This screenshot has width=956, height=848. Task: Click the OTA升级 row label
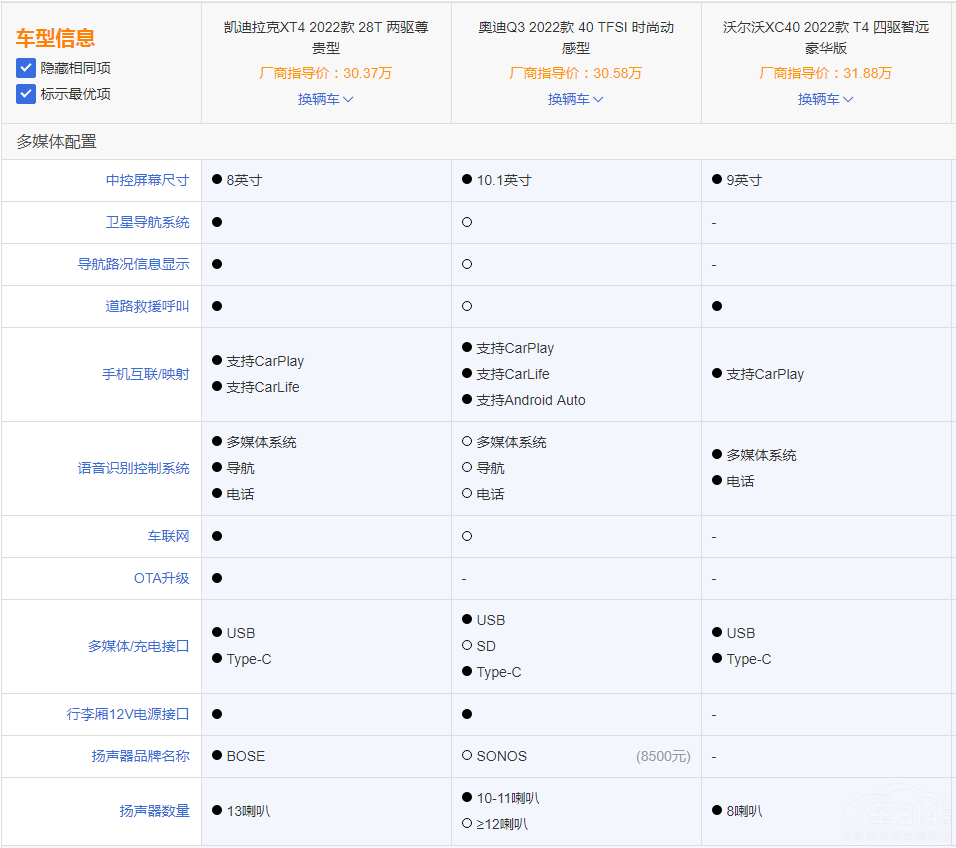click(160, 578)
